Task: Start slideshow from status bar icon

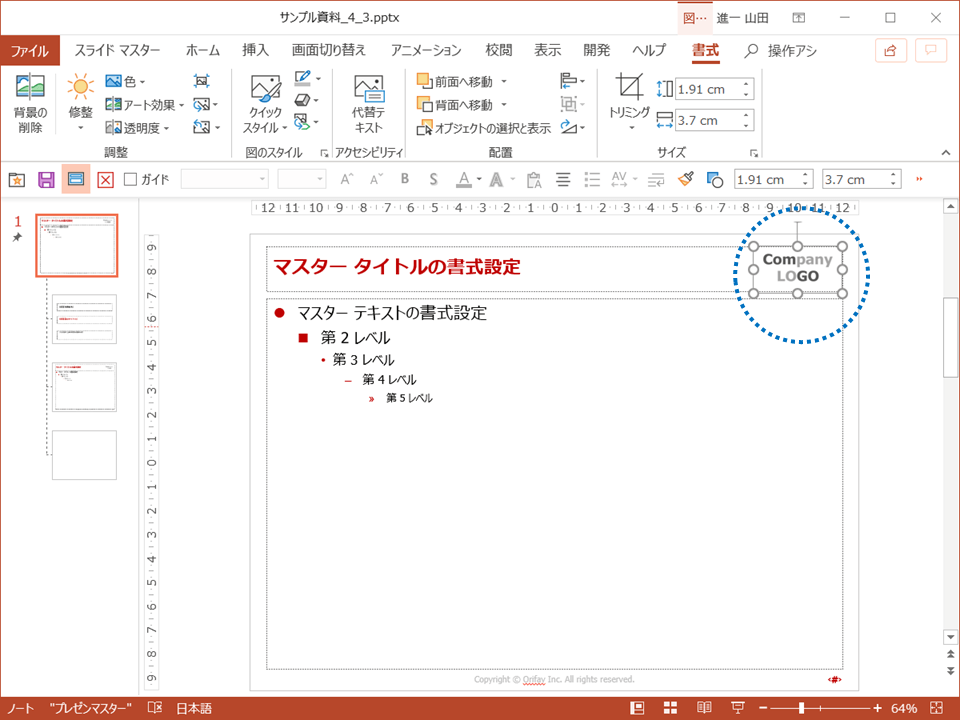Action: [738, 708]
